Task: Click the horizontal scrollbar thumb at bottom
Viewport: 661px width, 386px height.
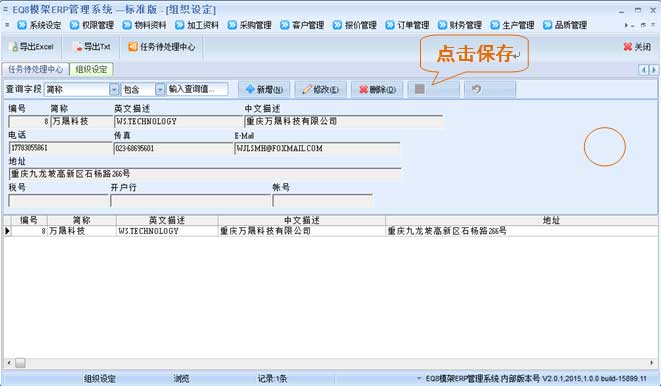Action: (x=20, y=363)
